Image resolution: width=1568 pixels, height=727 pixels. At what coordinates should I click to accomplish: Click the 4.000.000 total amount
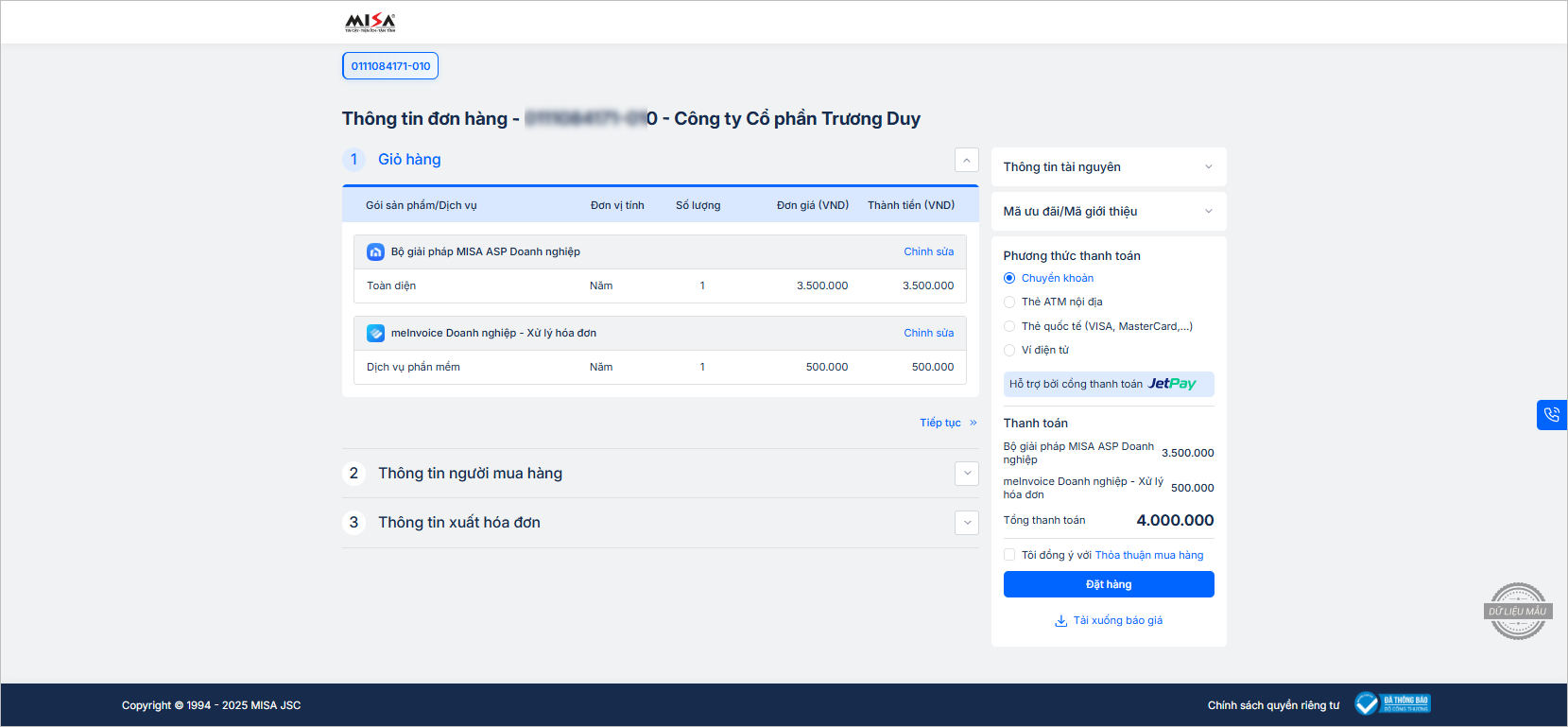[1175, 520]
